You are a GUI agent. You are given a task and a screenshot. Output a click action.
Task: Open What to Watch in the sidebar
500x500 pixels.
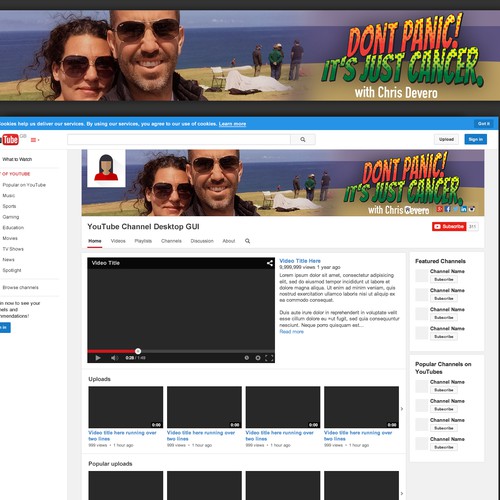tap(17, 159)
